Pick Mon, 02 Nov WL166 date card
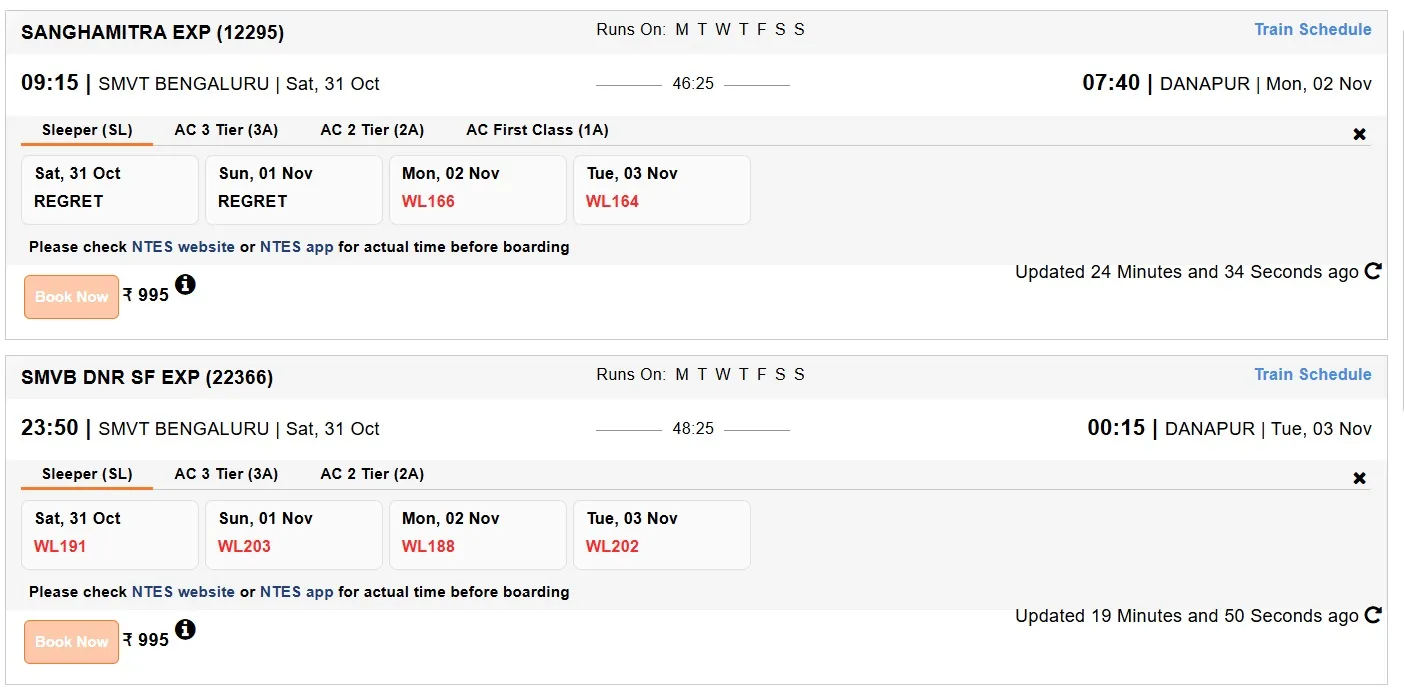 tap(478, 190)
